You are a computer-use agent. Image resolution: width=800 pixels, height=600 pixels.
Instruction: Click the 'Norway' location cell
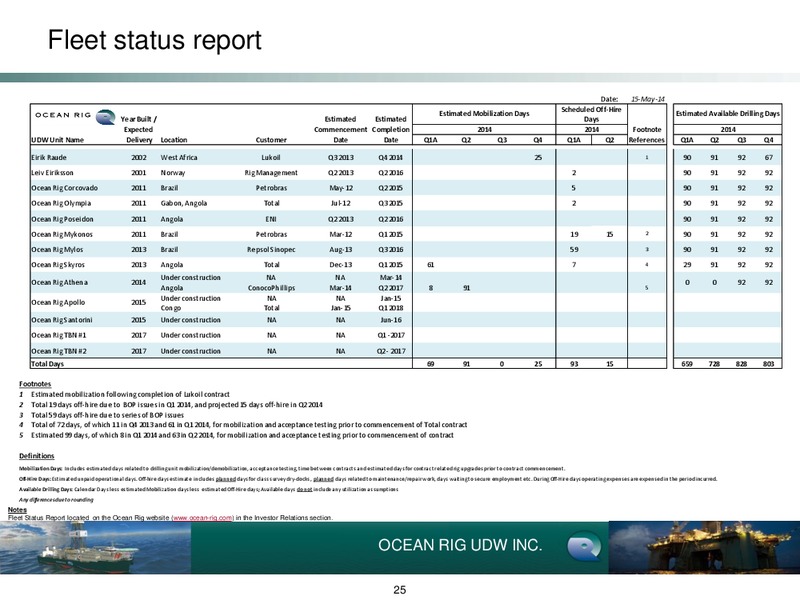coord(172,172)
